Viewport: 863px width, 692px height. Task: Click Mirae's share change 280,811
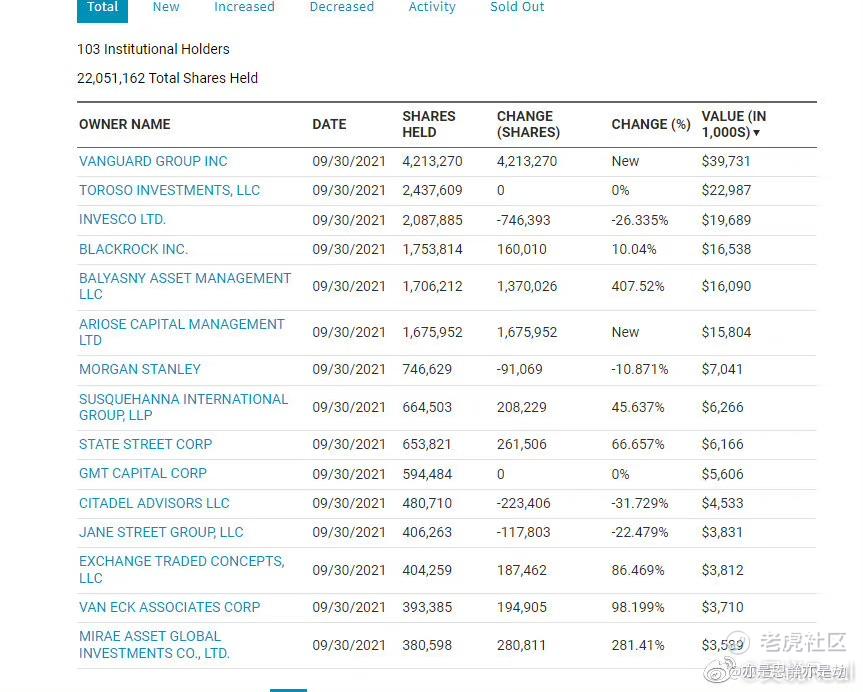pos(521,645)
